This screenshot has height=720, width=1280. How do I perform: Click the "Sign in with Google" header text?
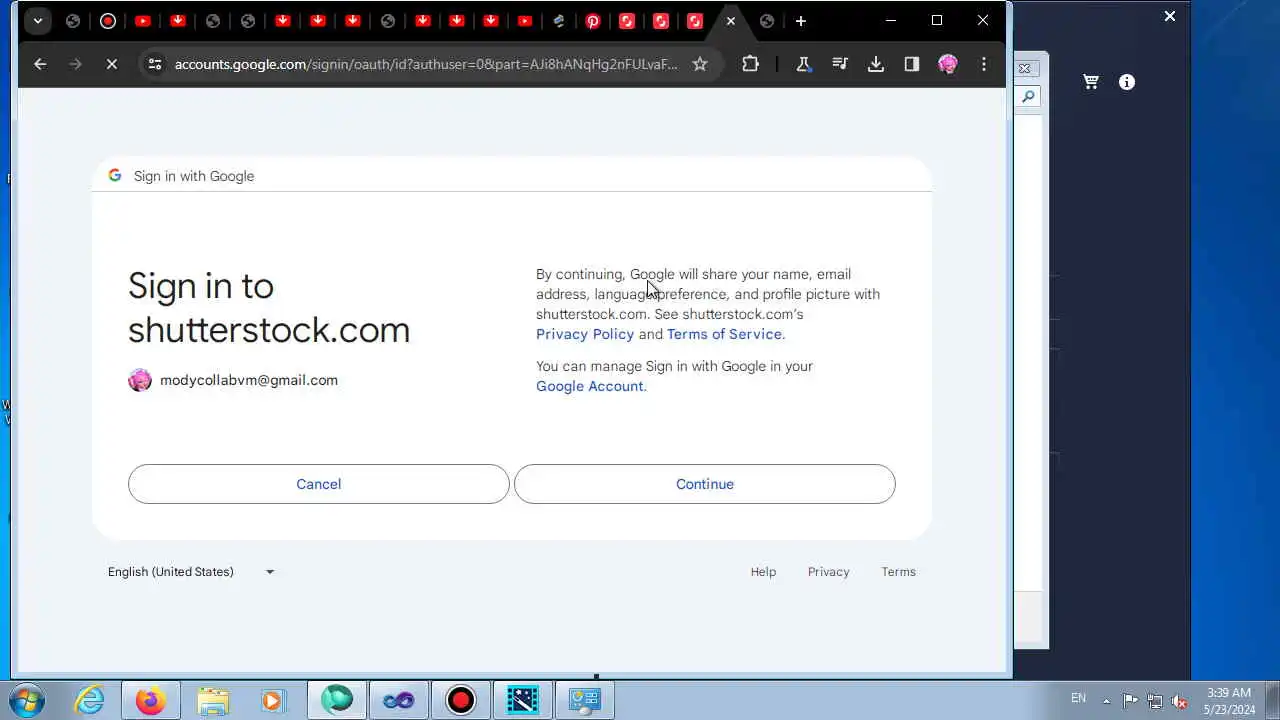[194, 176]
